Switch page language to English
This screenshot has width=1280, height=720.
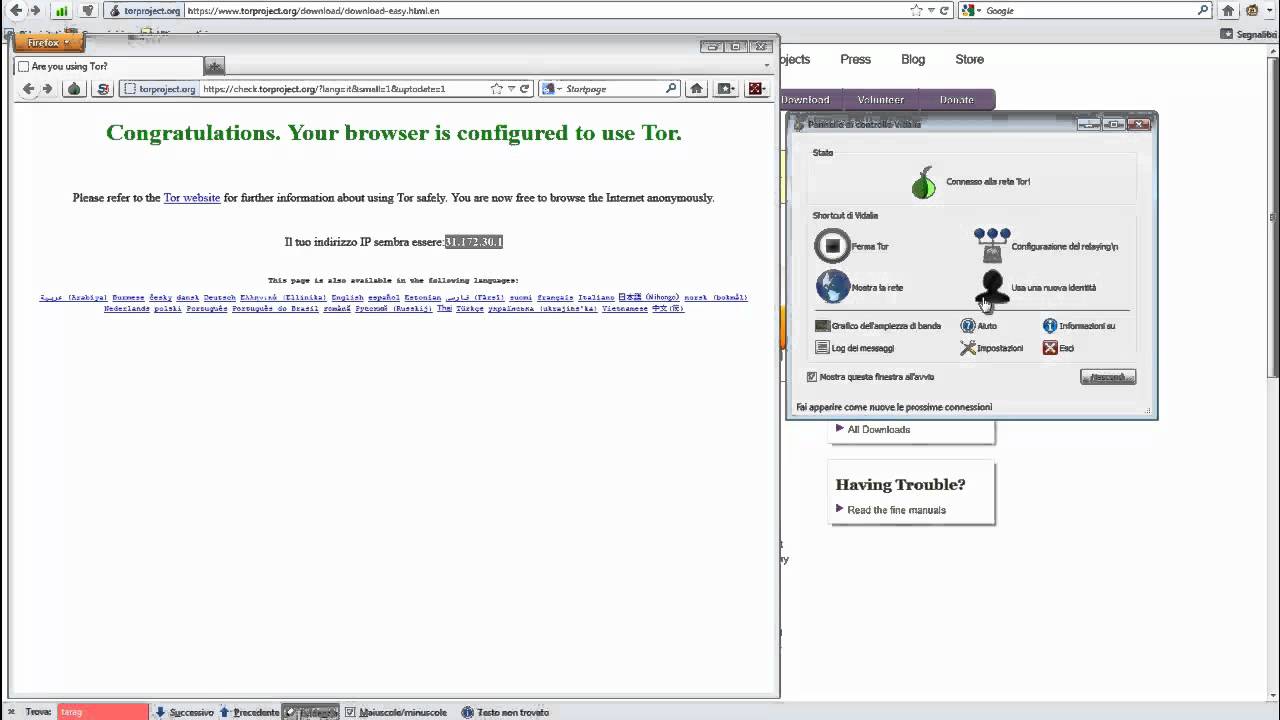pos(348,297)
